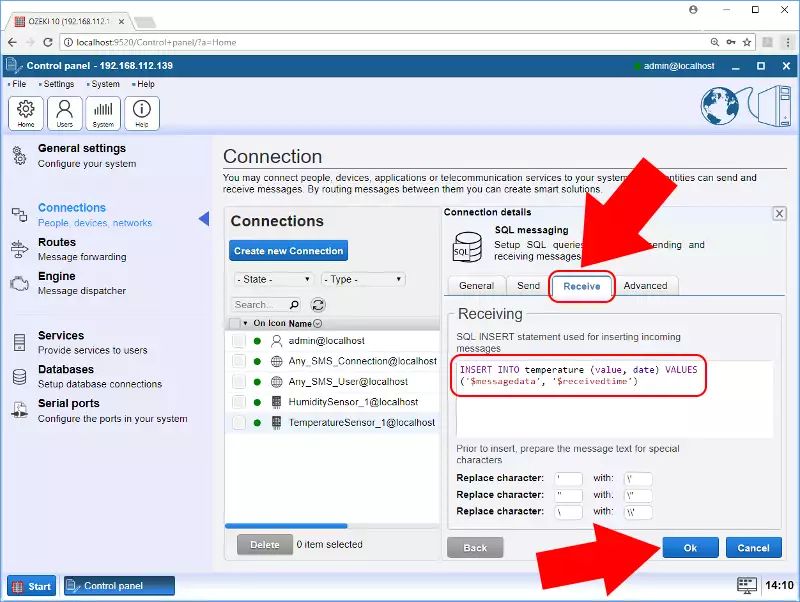Click the SQL INSERT statement text area
This screenshot has height=602, width=800.
(x=614, y=399)
